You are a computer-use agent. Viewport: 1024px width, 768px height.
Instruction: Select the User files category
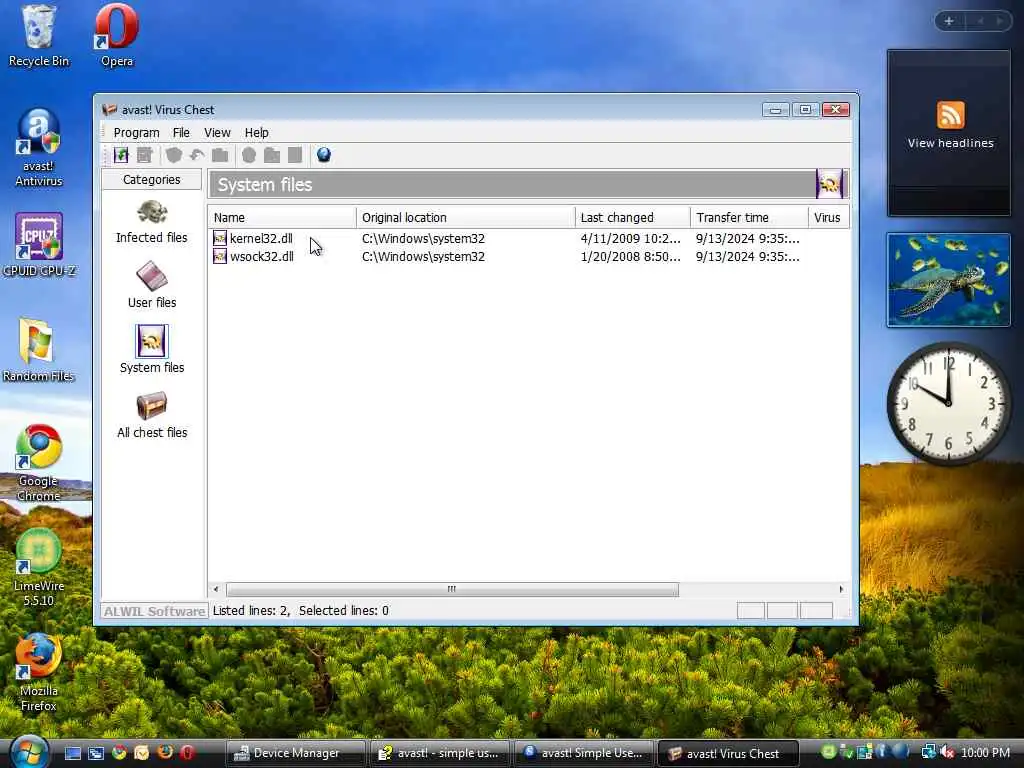click(x=152, y=285)
